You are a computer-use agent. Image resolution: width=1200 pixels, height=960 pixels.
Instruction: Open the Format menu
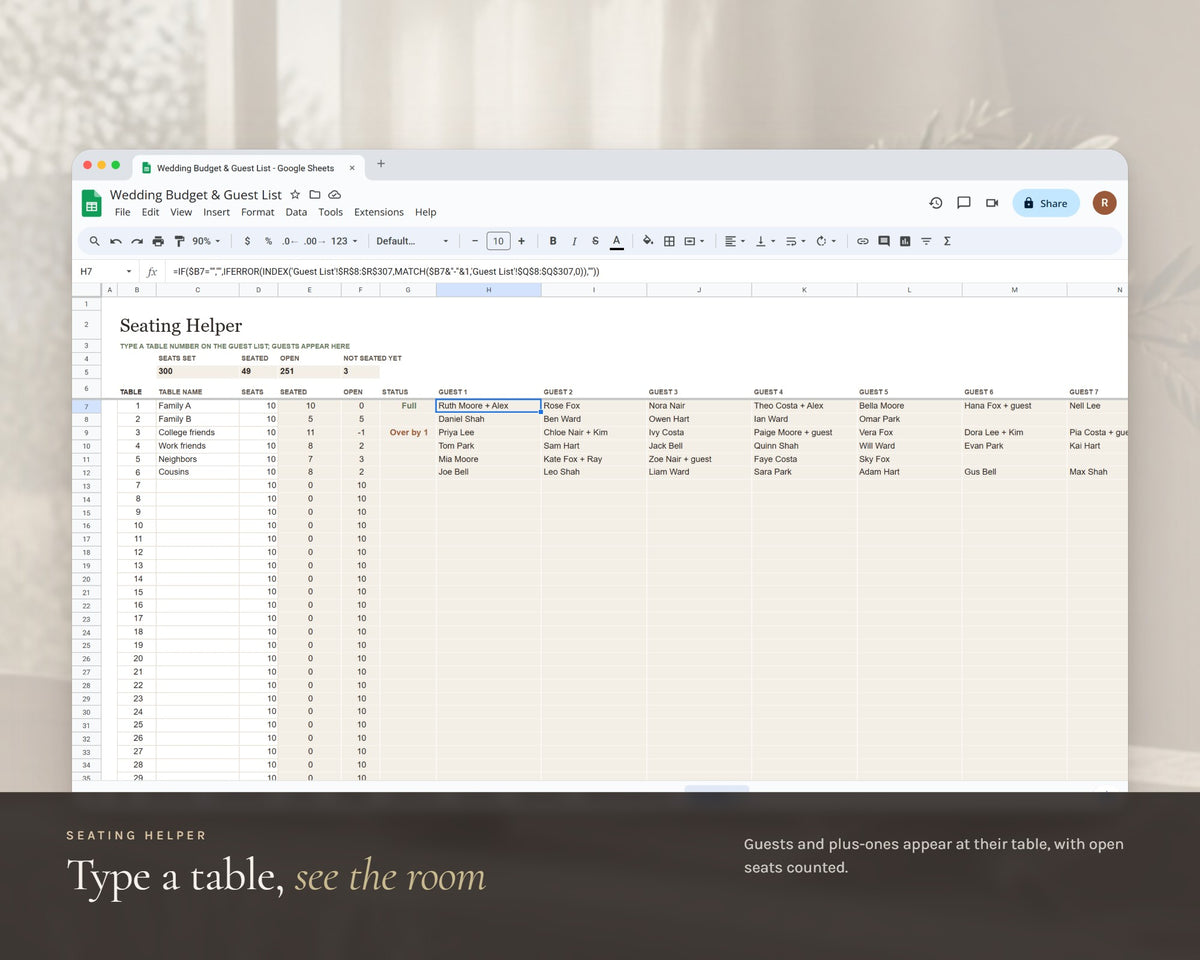257,212
